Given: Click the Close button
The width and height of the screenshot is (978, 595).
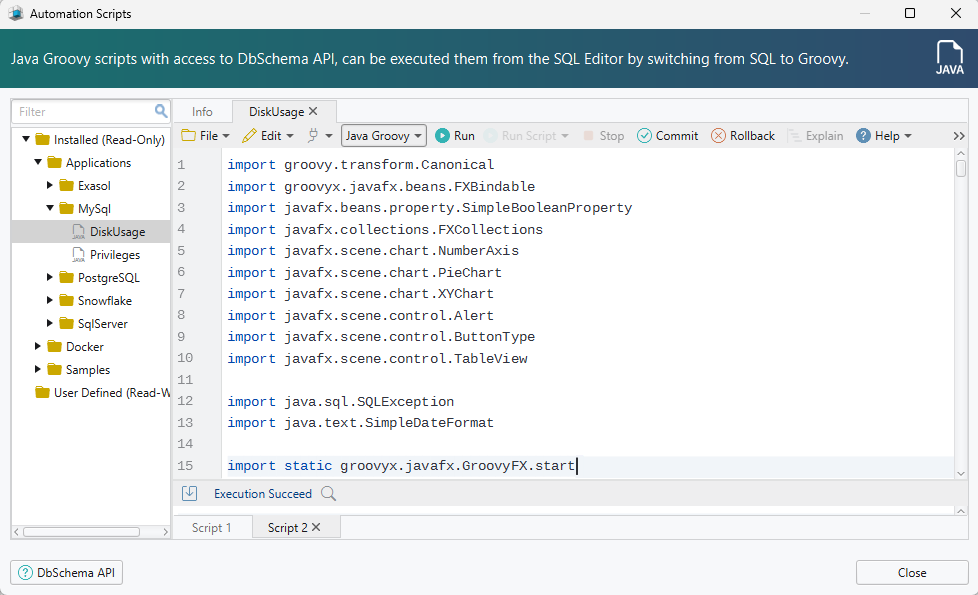Looking at the screenshot, I should pyautogui.click(x=912, y=573).
